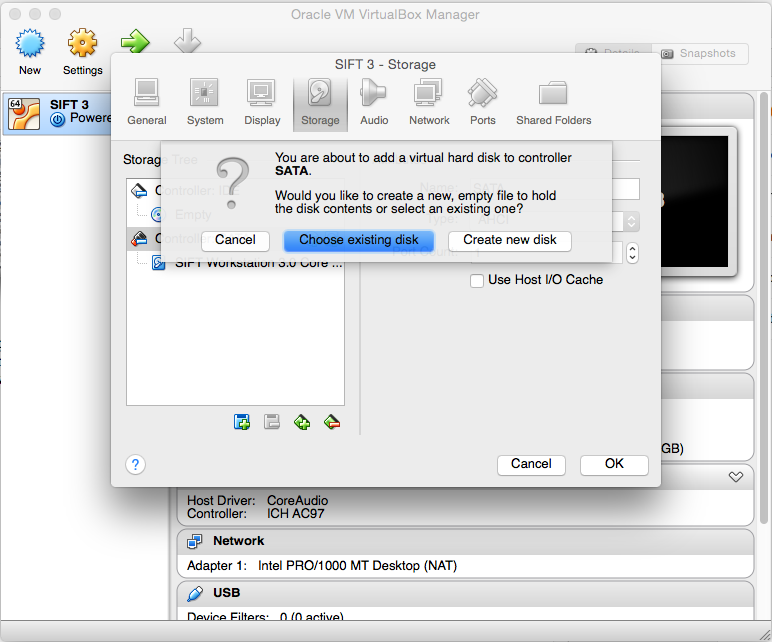
Task: Click the remove controller icon
Action: coord(332,422)
